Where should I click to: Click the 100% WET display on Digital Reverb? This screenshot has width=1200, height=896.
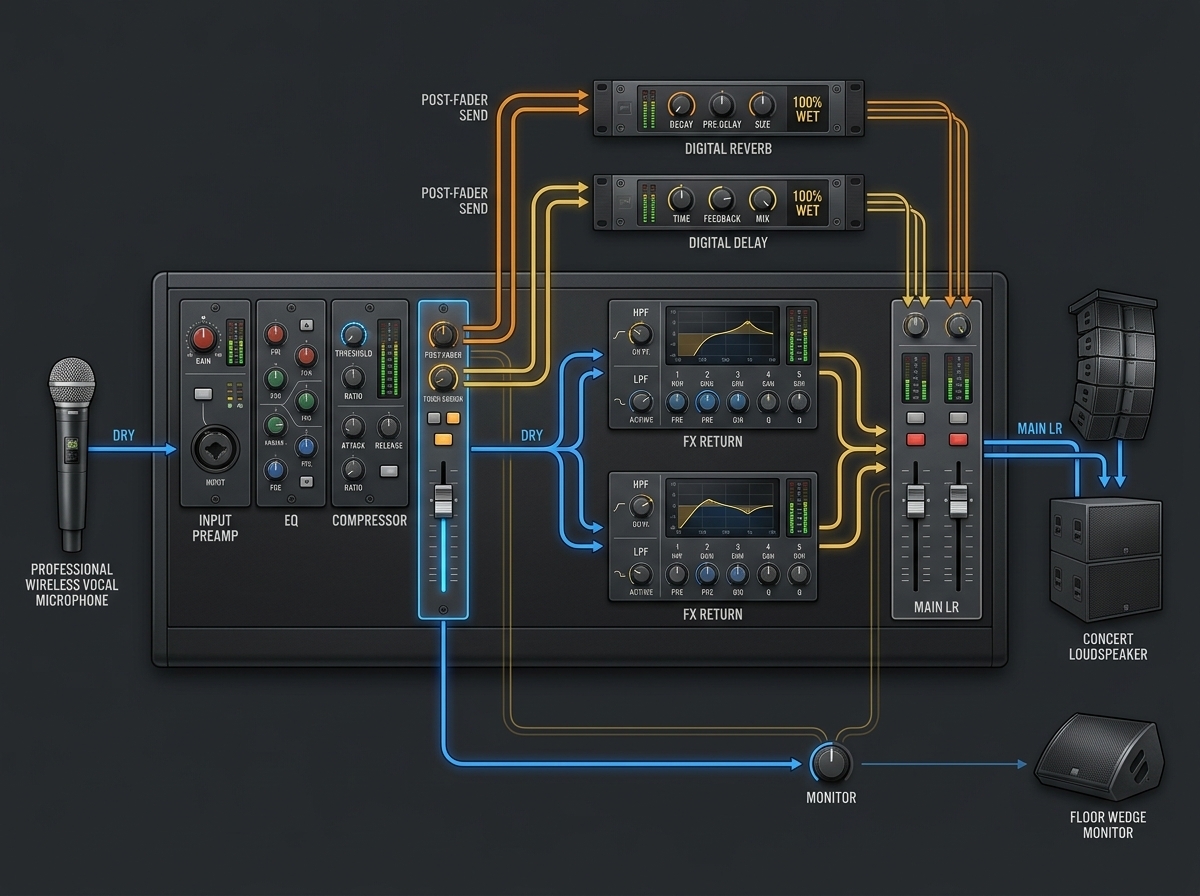click(x=807, y=109)
